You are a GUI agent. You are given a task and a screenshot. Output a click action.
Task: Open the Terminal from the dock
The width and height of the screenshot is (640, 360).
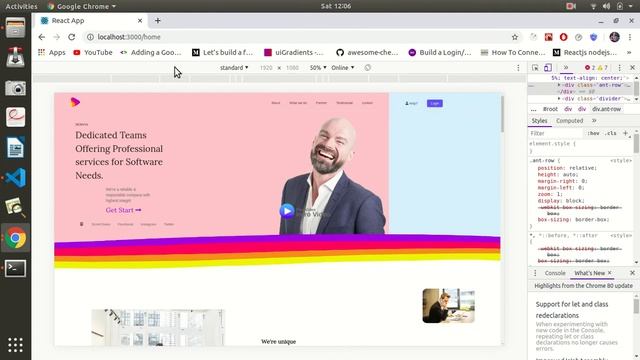(x=16, y=268)
